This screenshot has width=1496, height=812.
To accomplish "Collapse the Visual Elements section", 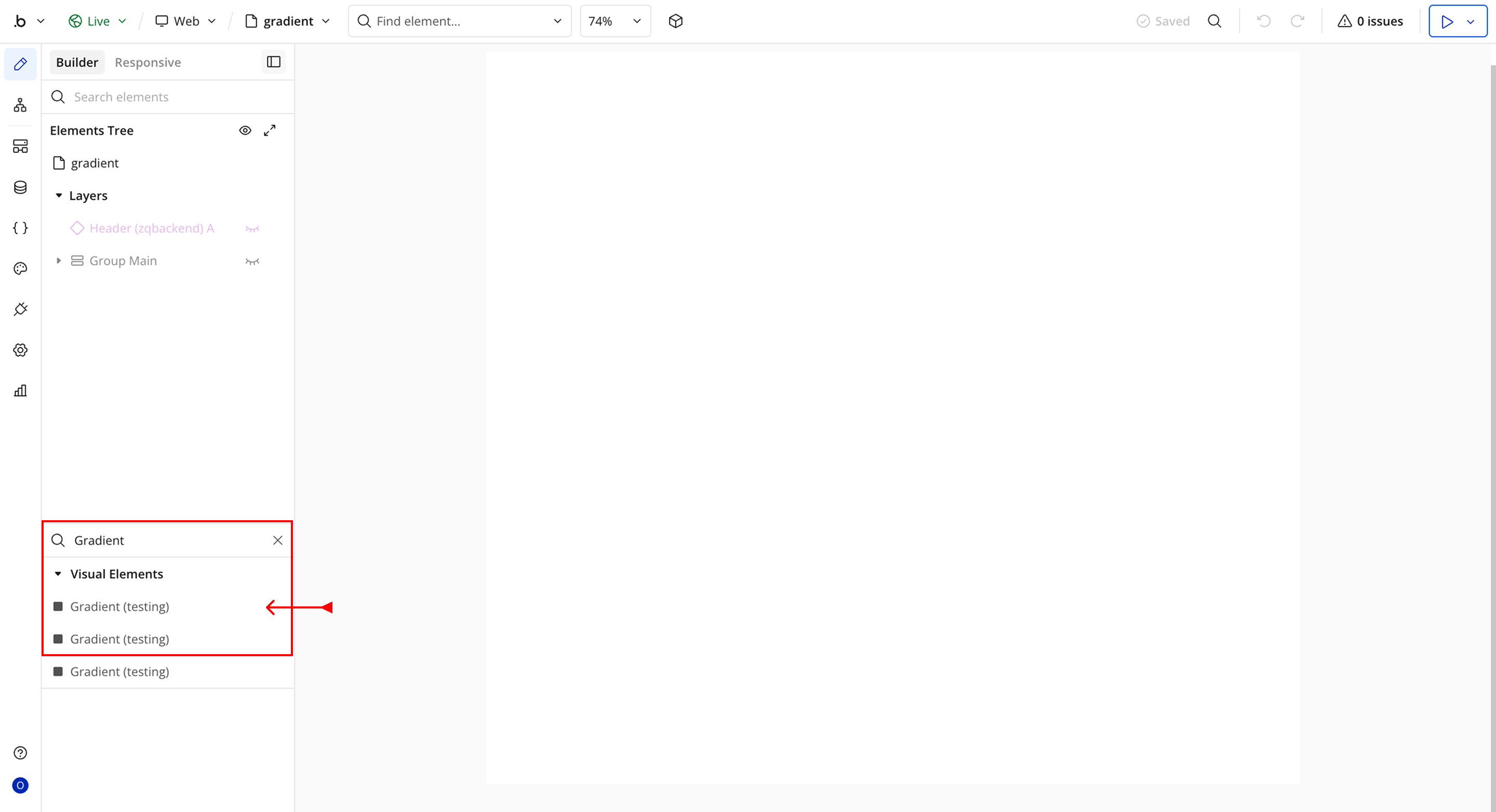I will click(x=58, y=574).
